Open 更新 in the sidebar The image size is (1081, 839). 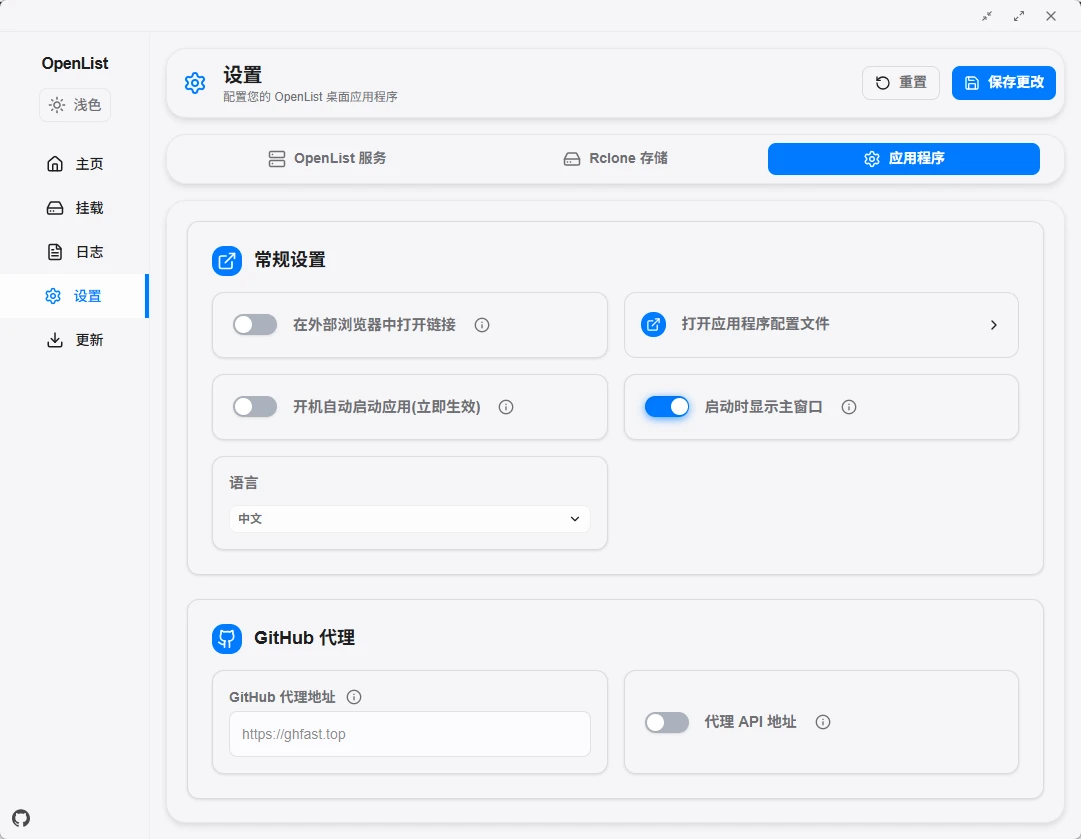click(74, 340)
